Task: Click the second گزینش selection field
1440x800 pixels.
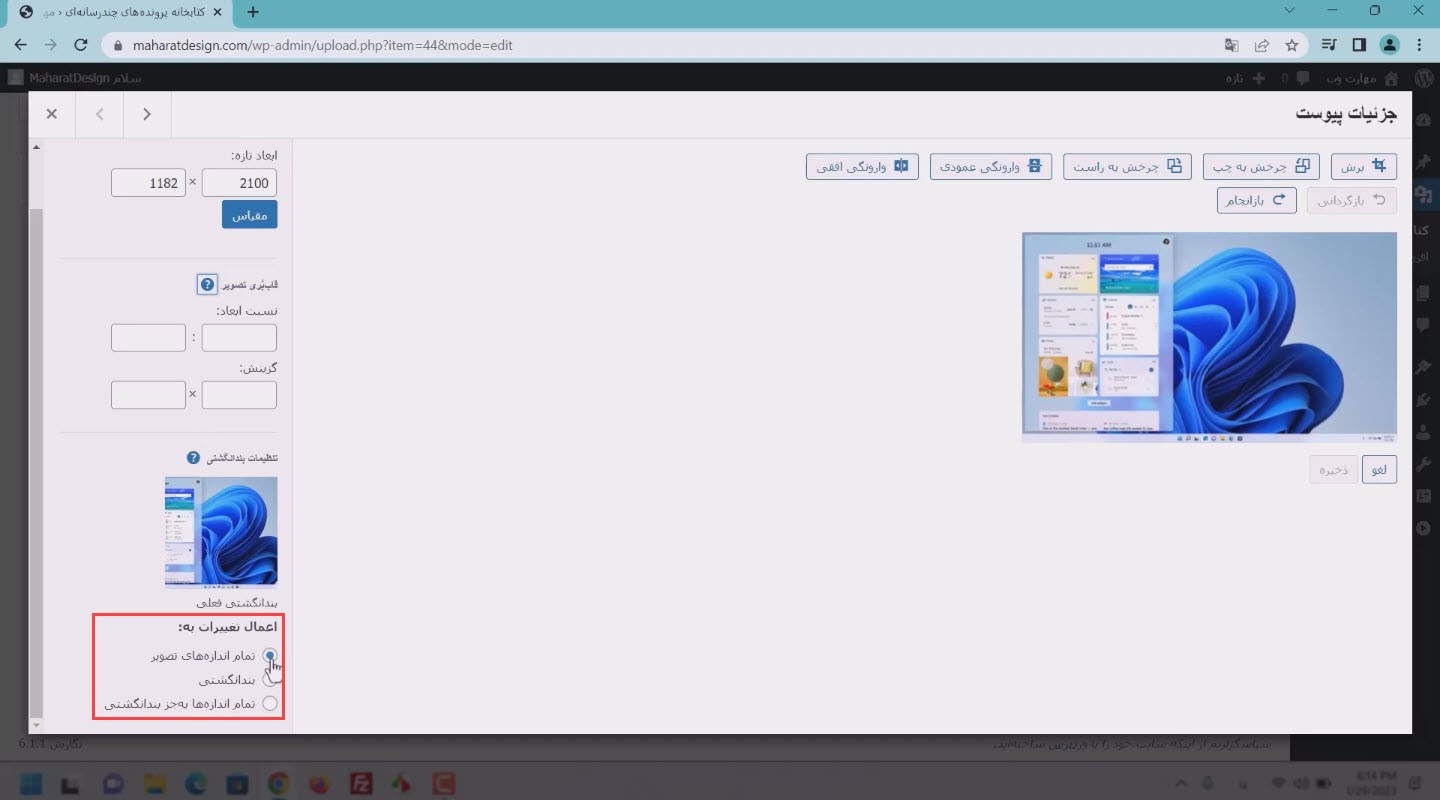Action: click(x=148, y=395)
